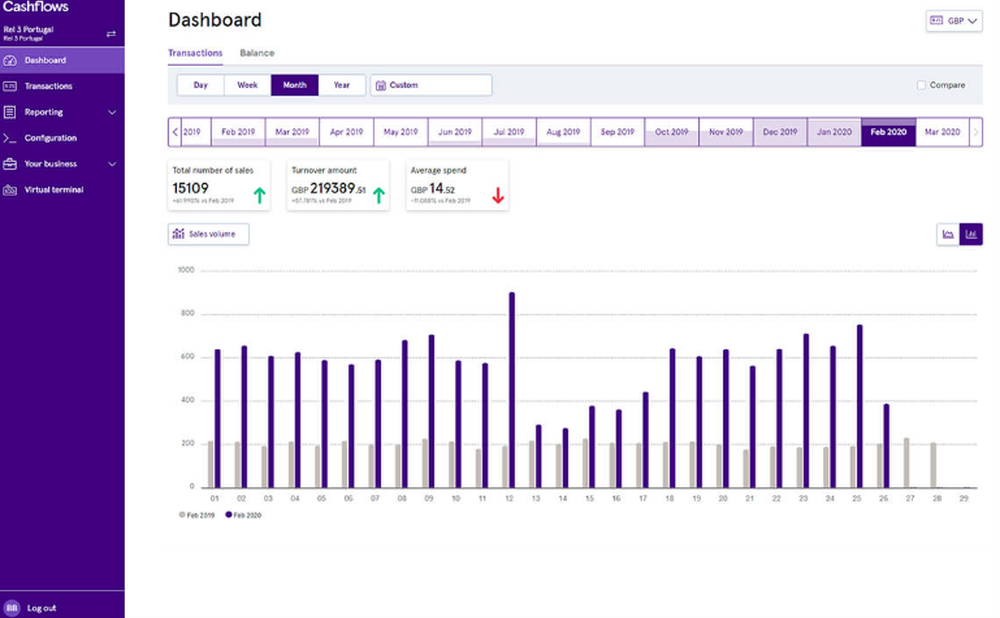Open the Your business briefcase icon
The height and width of the screenshot is (618, 1000).
click(9, 163)
